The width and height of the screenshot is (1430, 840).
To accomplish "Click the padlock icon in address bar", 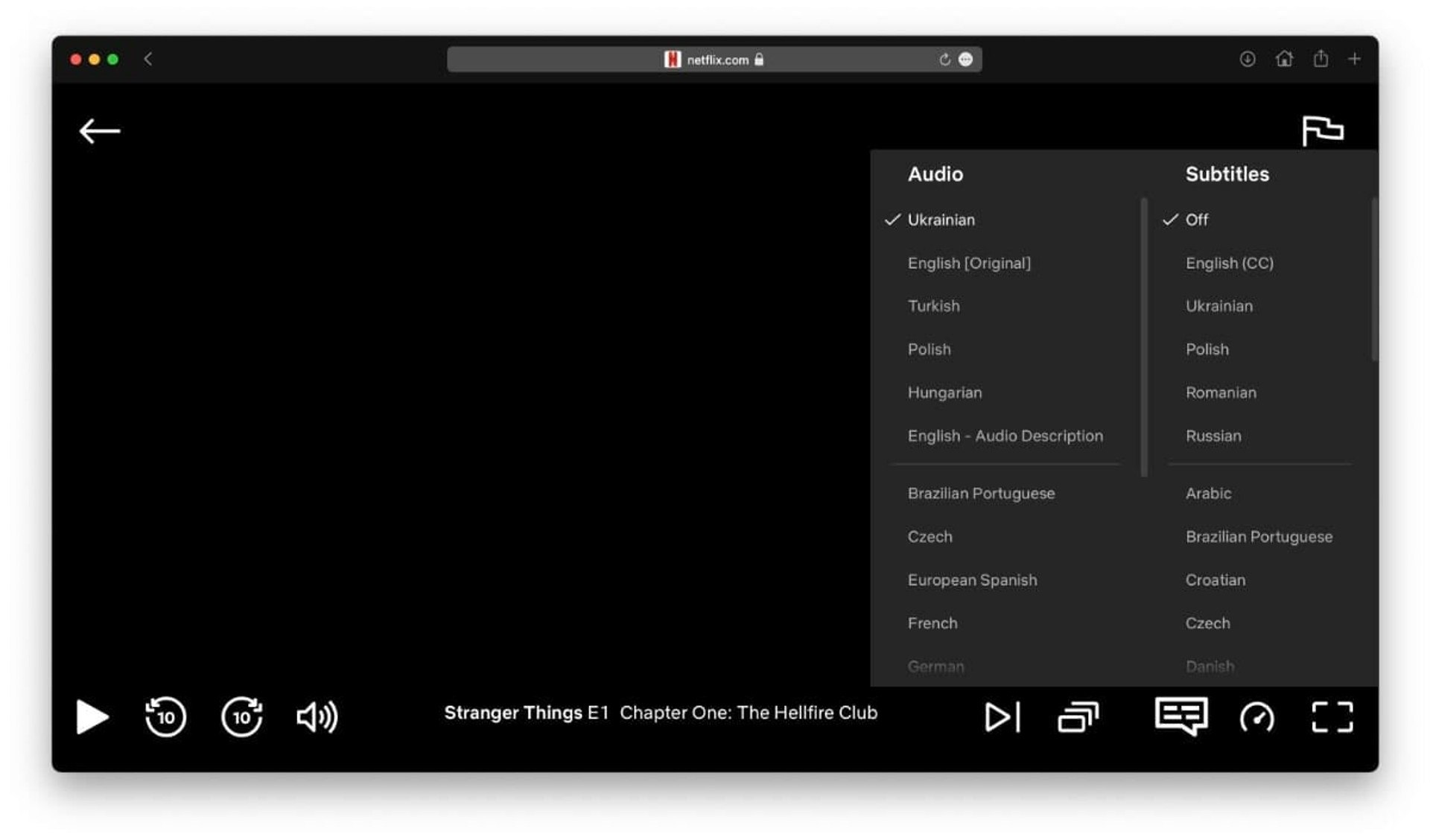I will (759, 60).
